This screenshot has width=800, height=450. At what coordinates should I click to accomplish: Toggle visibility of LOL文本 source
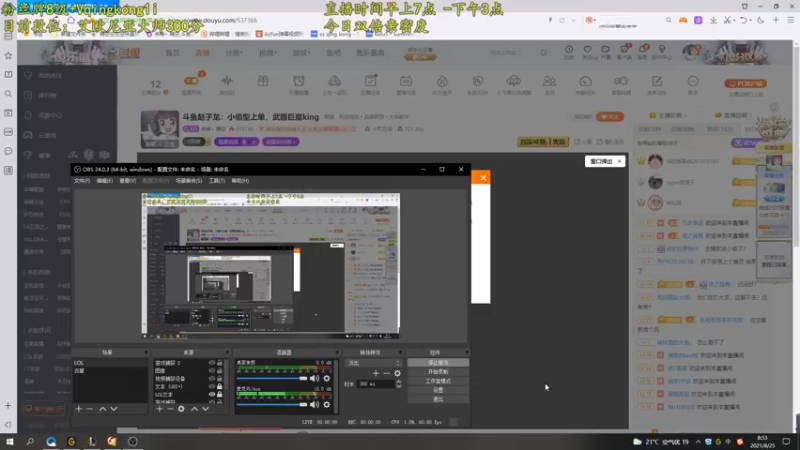coord(212,394)
